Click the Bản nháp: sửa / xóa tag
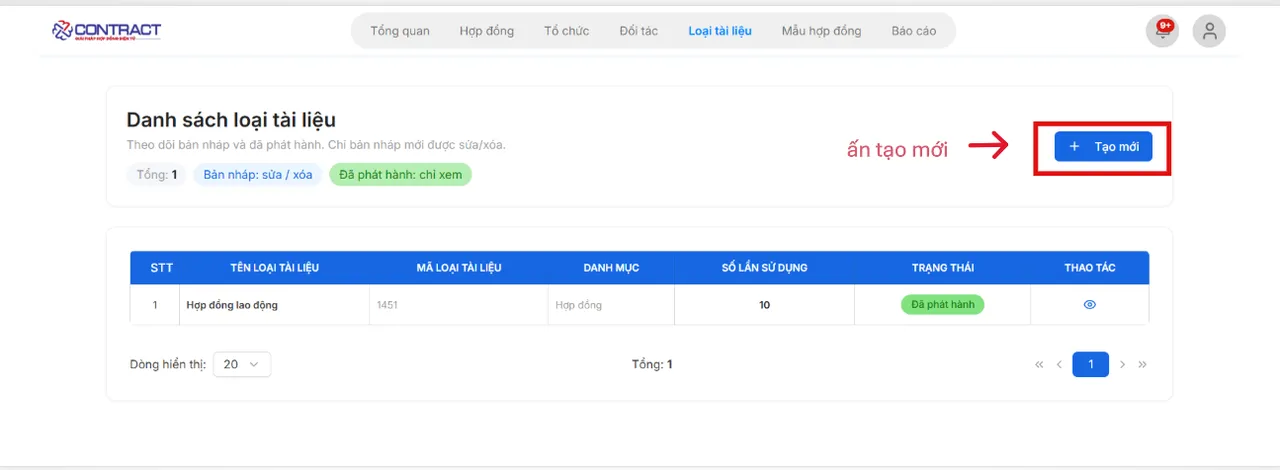Image resolution: width=1280 pixels, height=470 pixels. pos(257,175)
